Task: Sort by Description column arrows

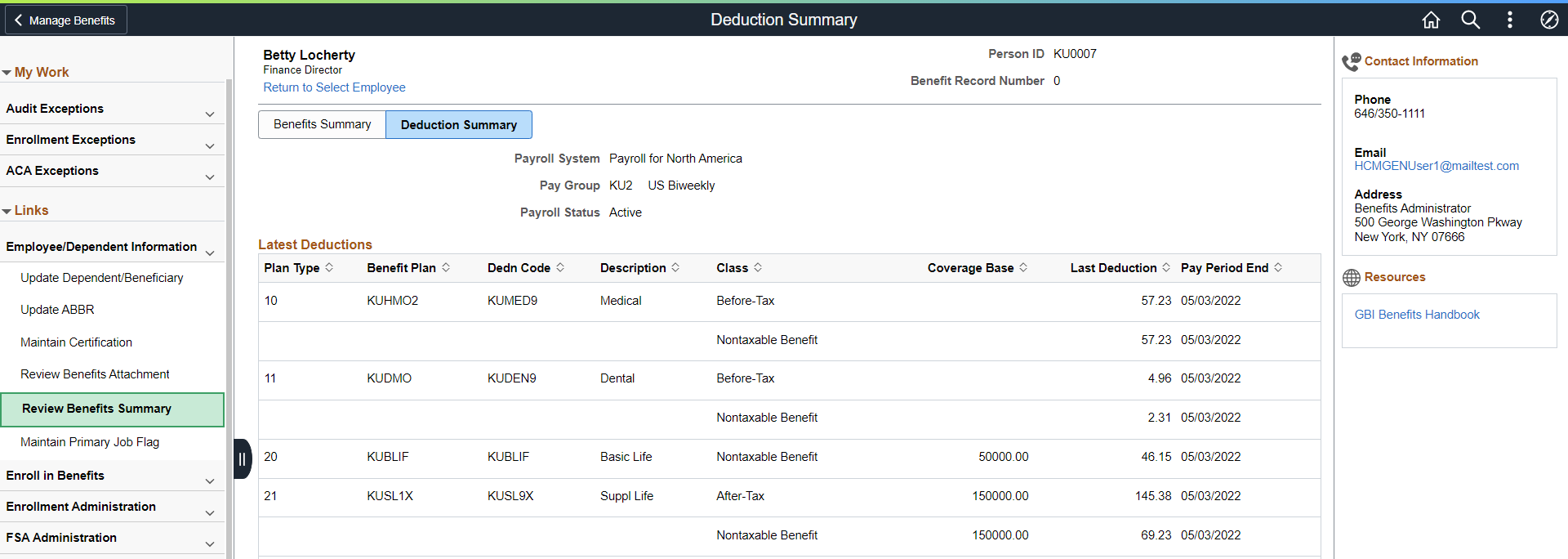Action: (675, 267)
